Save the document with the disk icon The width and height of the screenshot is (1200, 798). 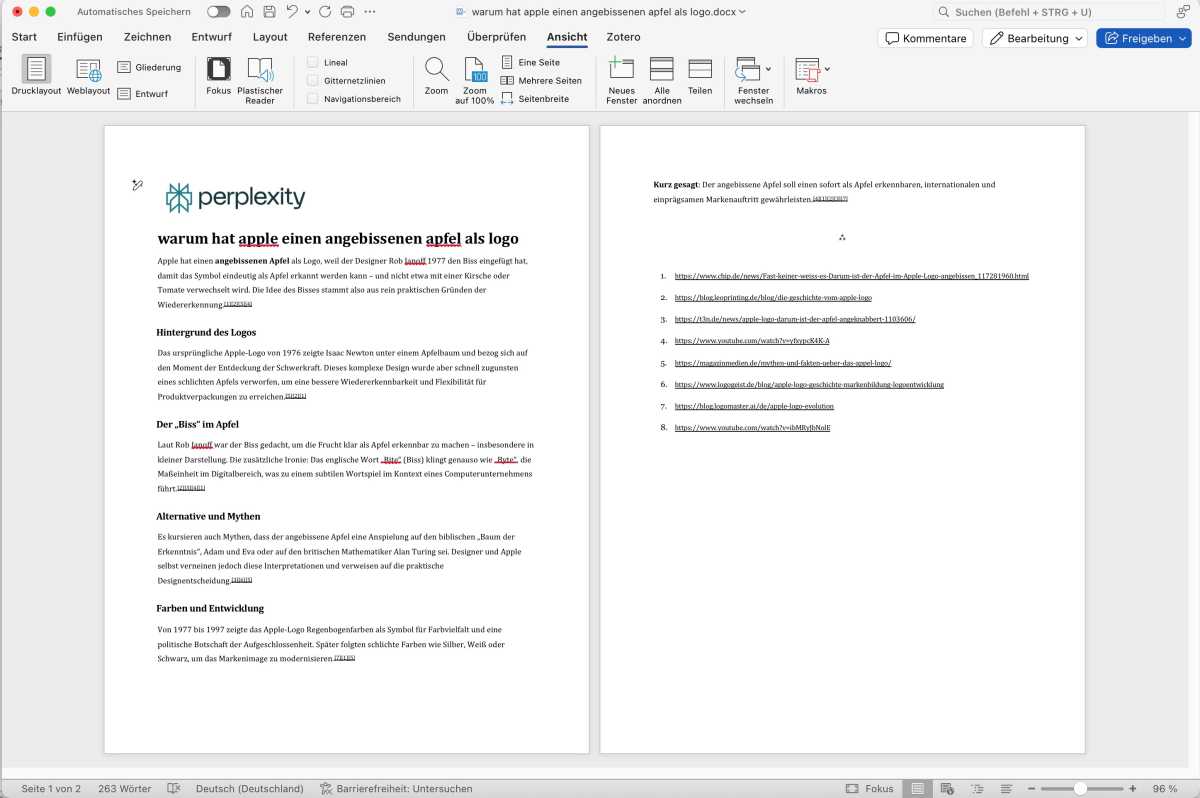point(269,12)
